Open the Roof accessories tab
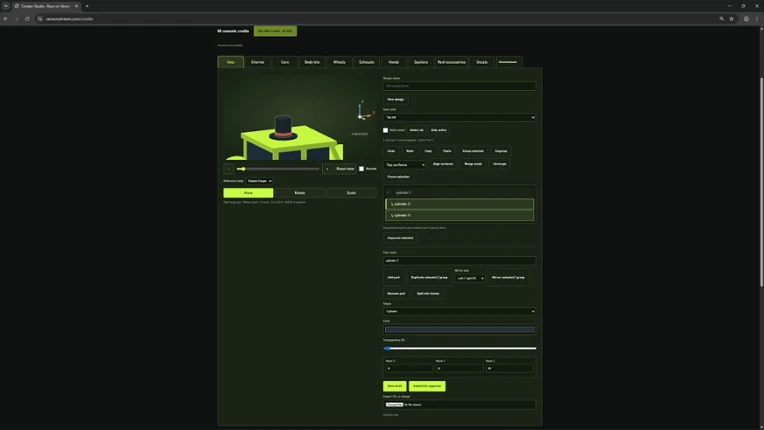The width and height of the screenshot is (764, 430). [452, 62]
